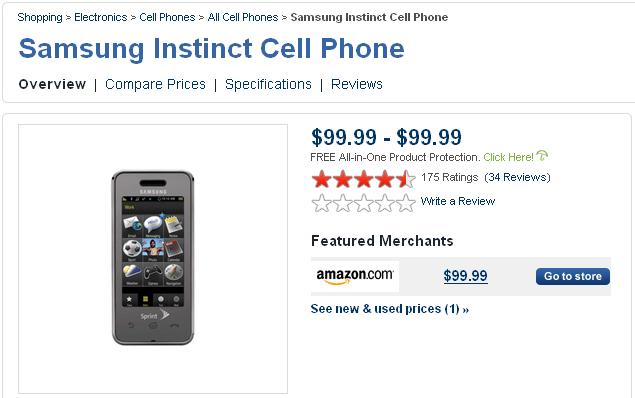Click the Go to store button
635x398 pixels.
[x=573, y=276]
